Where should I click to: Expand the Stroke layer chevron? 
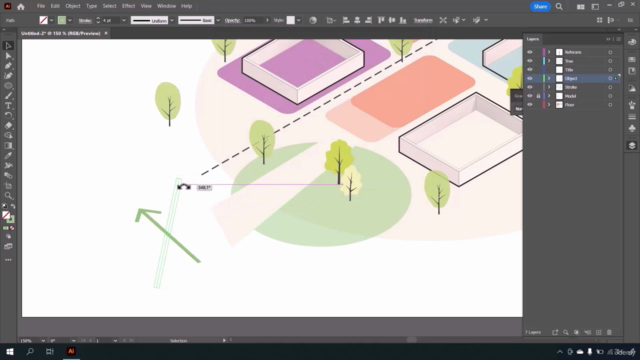pyautogui.click(x=549, y=87)
